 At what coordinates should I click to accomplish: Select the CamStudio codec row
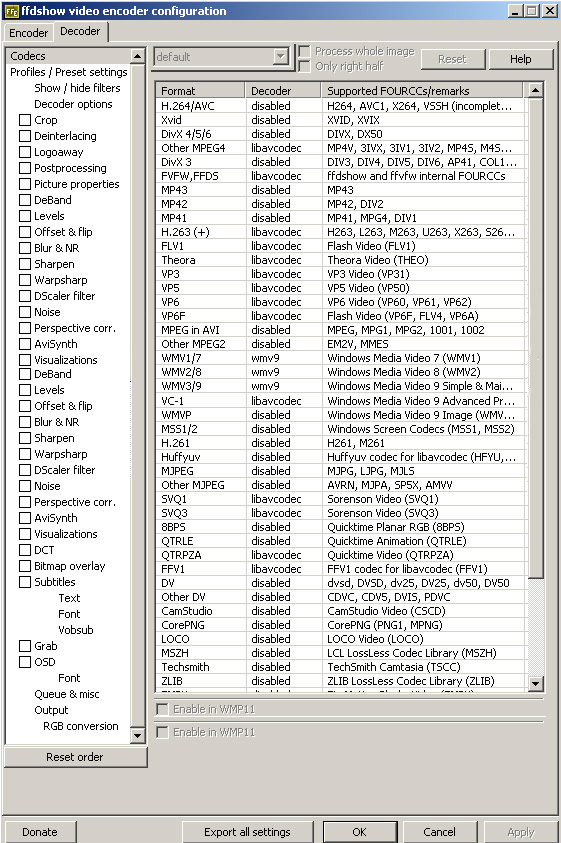pyautogui.click(x=341, y=611)
